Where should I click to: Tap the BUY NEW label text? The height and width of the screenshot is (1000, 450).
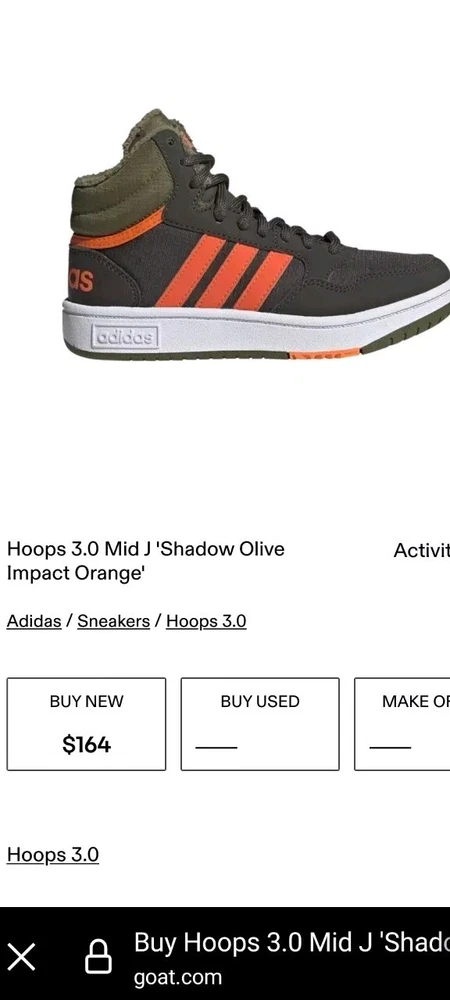pos(87,702)
